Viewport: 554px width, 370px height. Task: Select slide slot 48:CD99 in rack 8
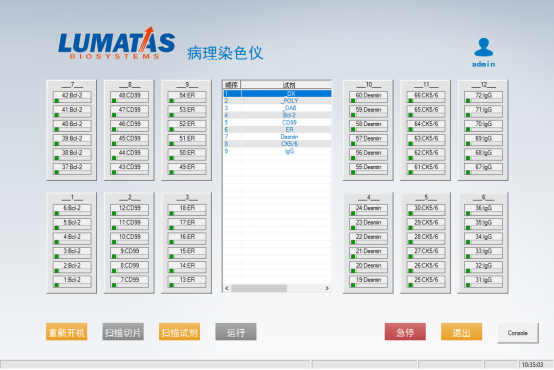pyautogui.click(x=129, y=96)
